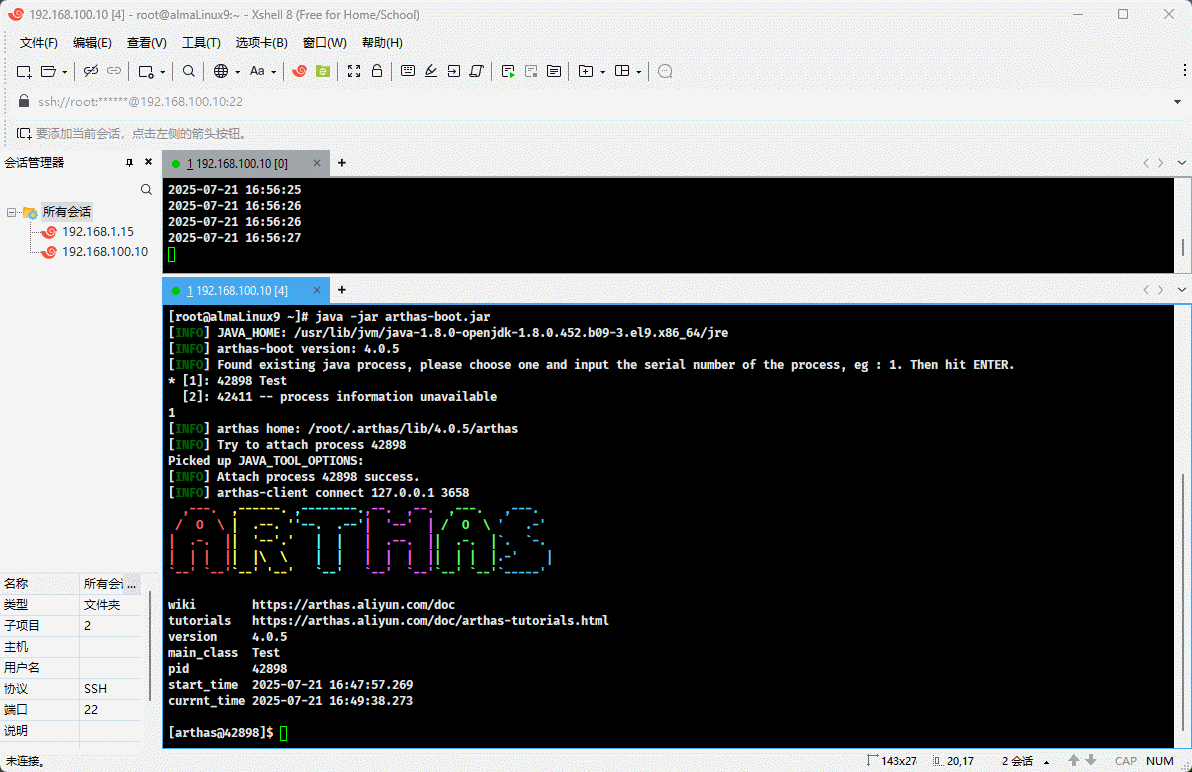Open the 文件(F) menu
Viewport: 1192px width, 772px height.
point(39,43)
